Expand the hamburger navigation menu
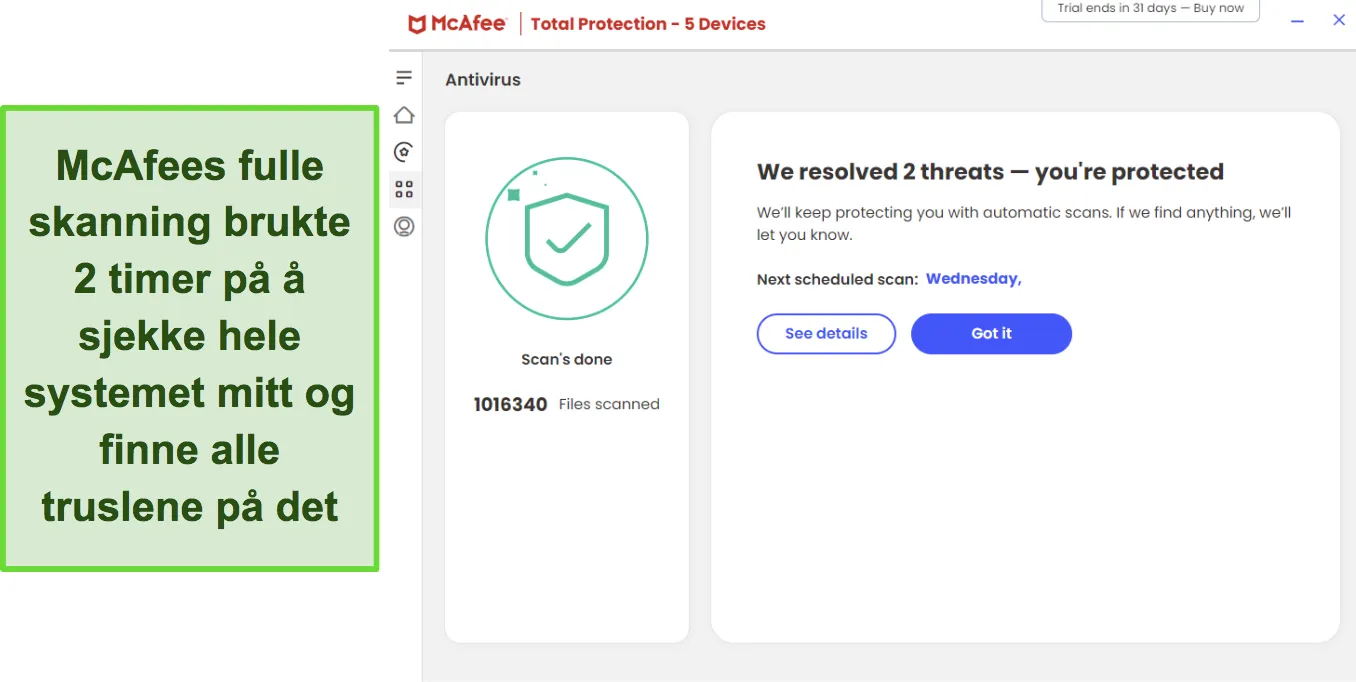1356x682 pixels. tap(404, 77)
